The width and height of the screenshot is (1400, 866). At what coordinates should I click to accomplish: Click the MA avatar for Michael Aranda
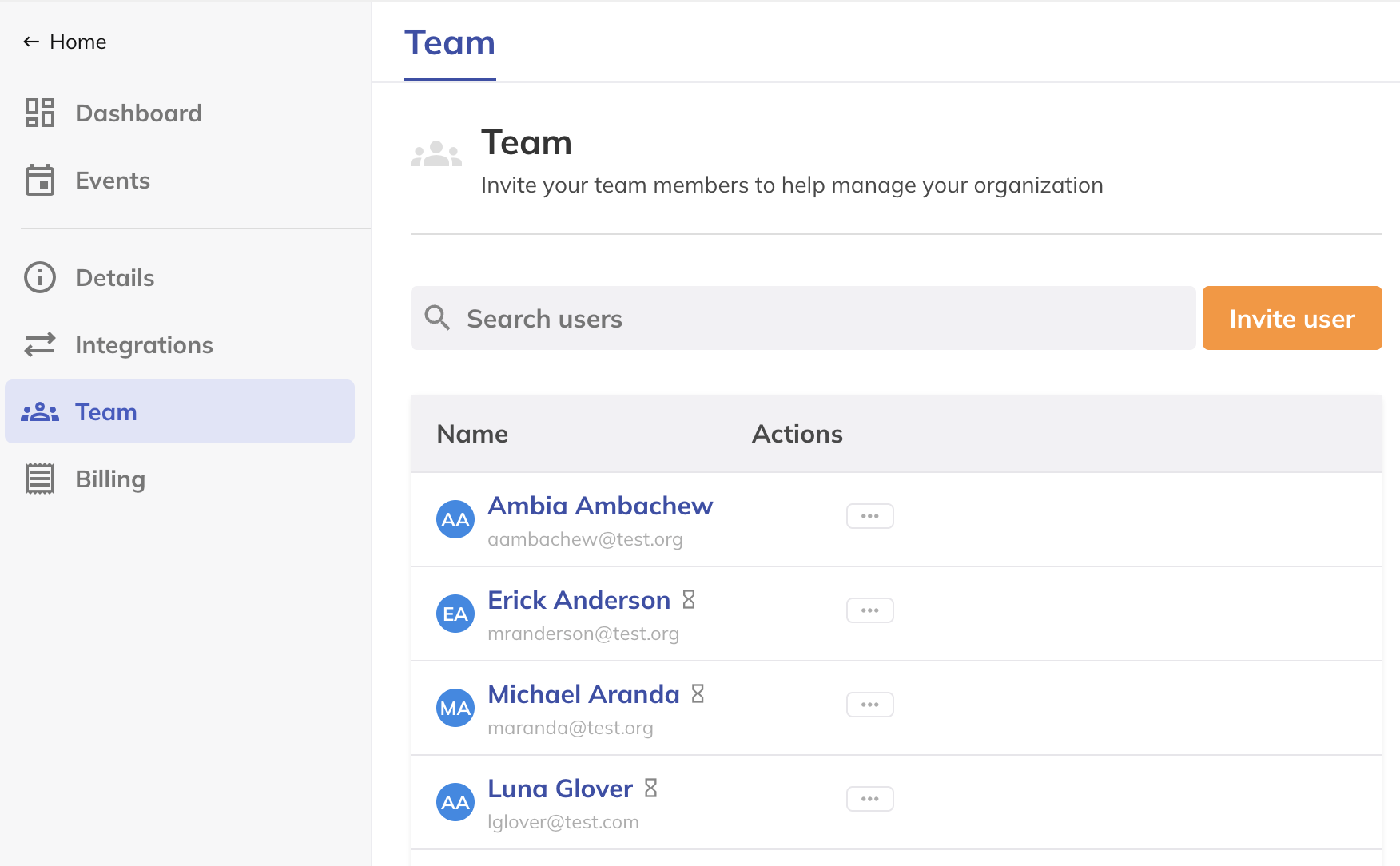(x=455, y=708)
